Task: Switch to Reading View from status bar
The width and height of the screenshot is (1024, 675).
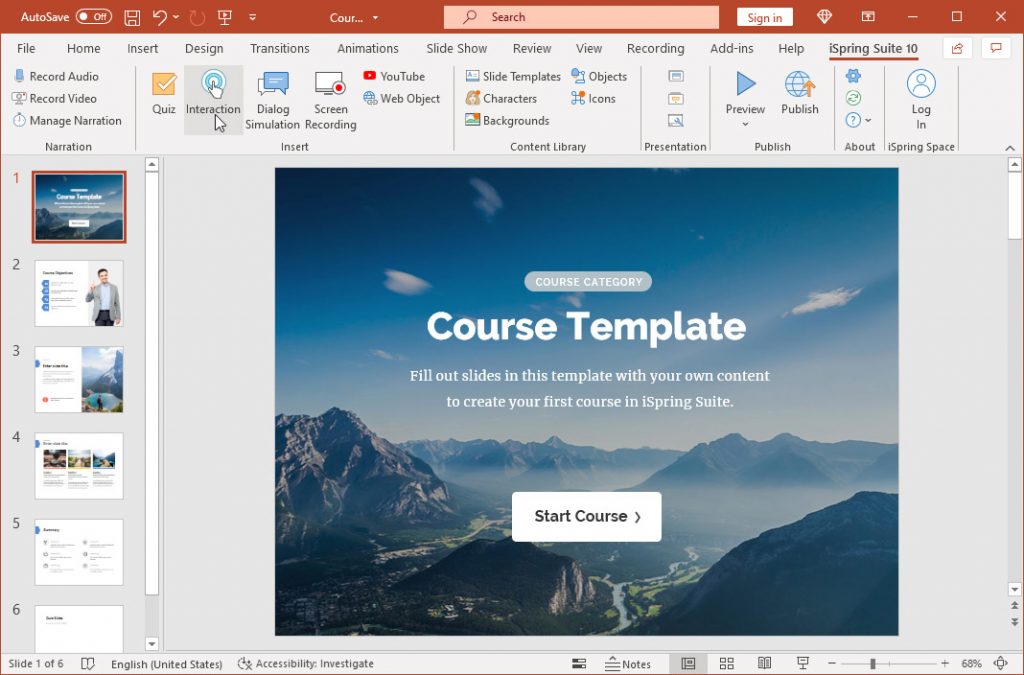Action: pyautogui.click(x=765, y=663)
